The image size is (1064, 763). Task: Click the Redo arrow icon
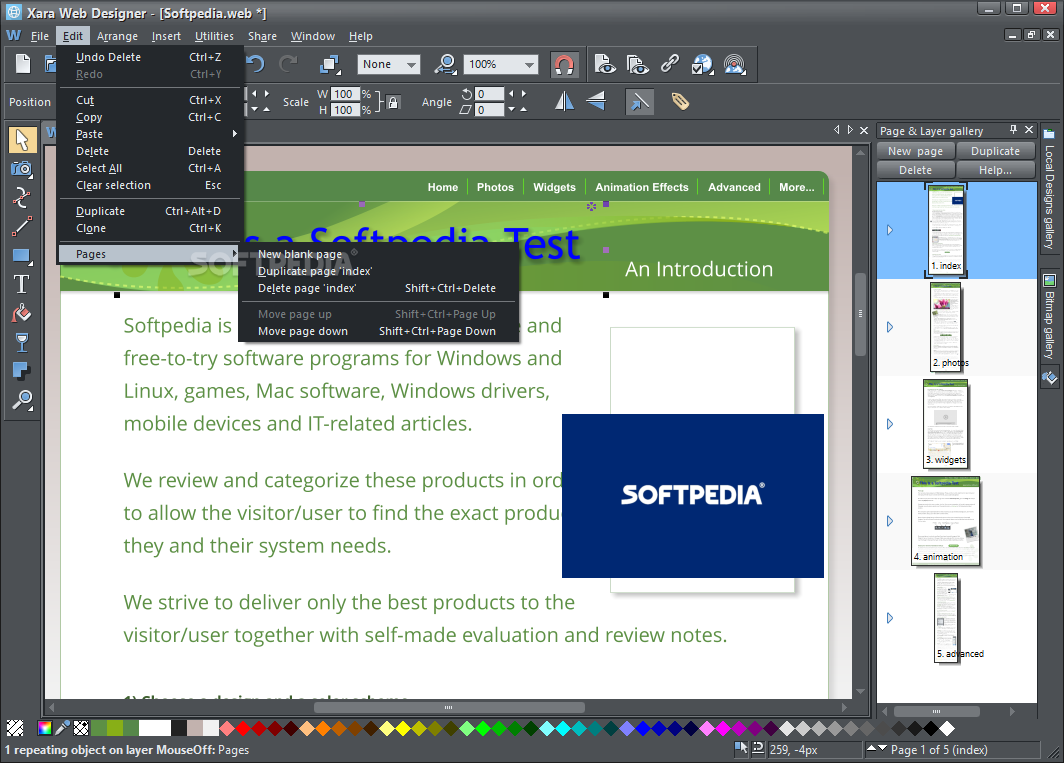tap(288, 64)
